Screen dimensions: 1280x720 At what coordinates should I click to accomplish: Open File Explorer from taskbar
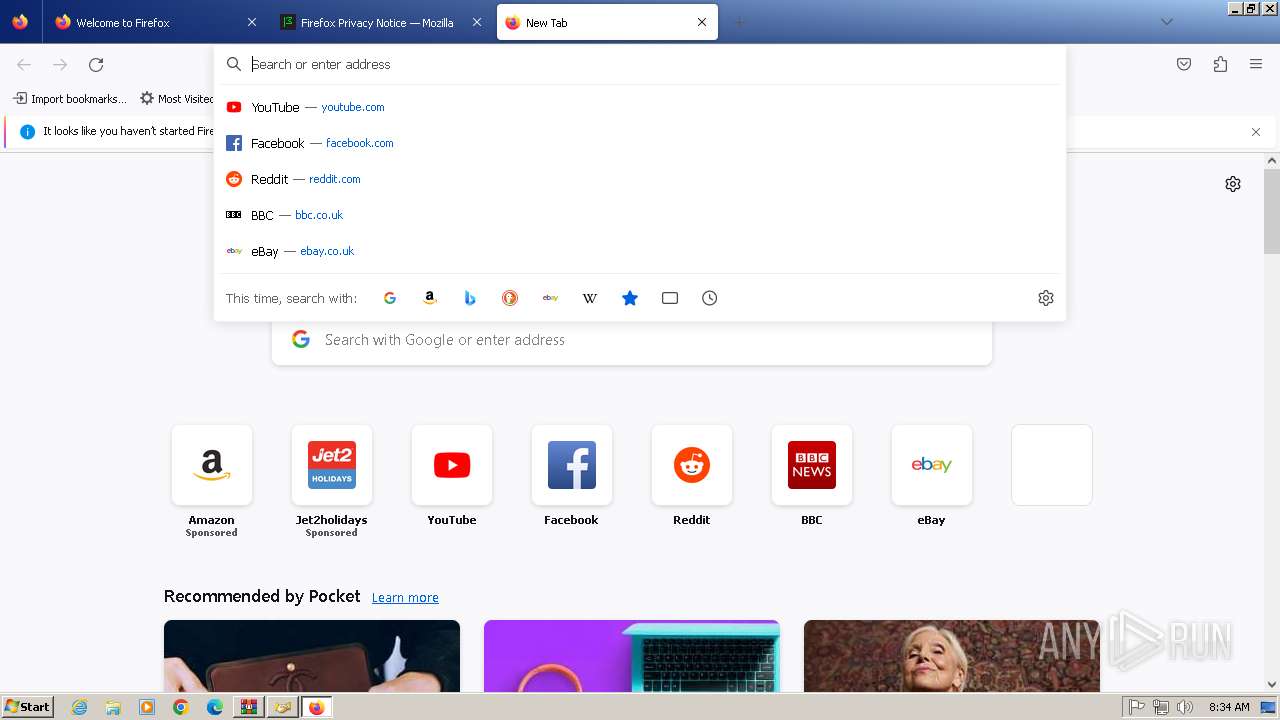[x=113, y=707]
